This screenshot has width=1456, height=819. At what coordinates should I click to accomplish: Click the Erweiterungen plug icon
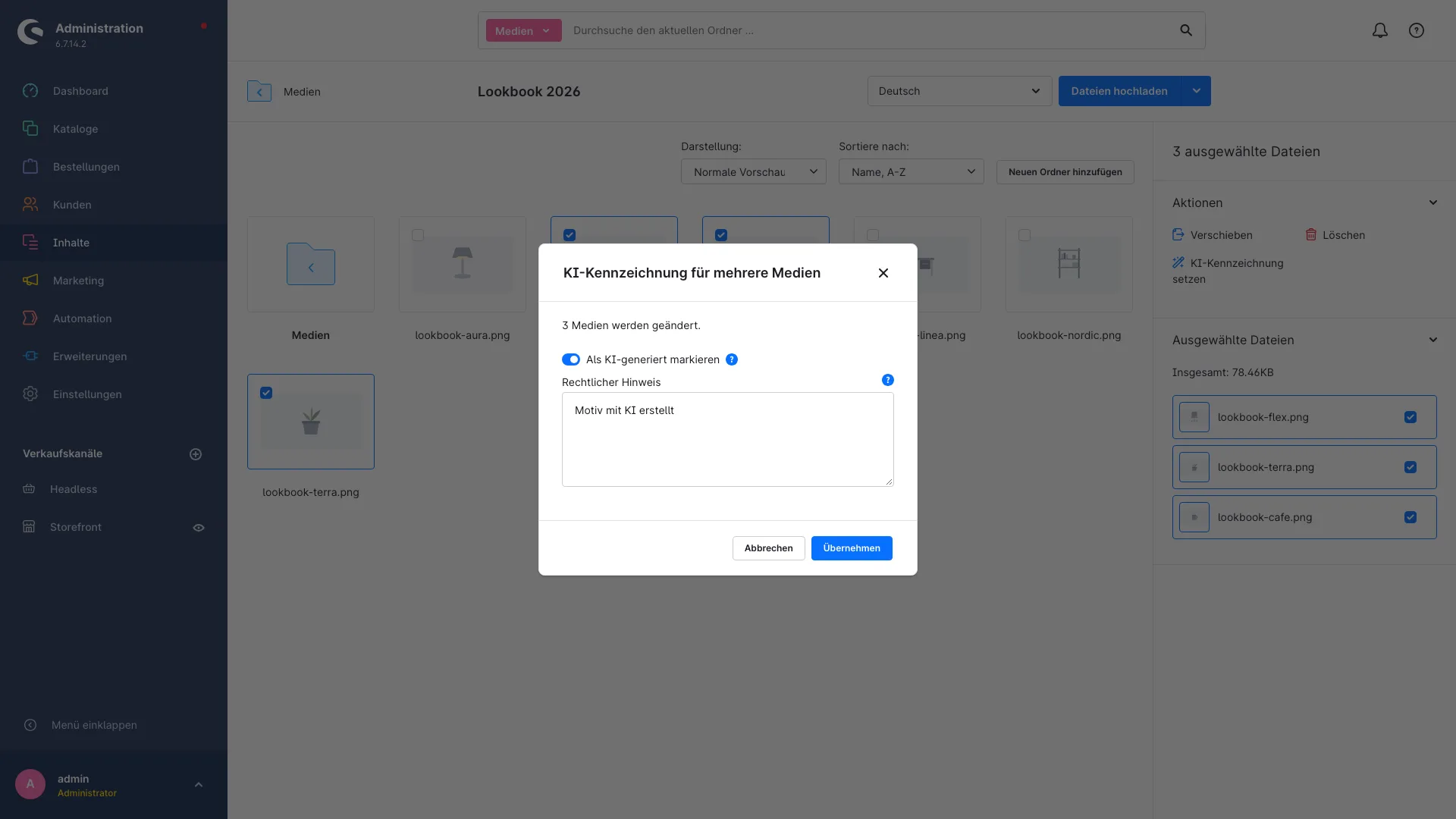coord(30,356)
